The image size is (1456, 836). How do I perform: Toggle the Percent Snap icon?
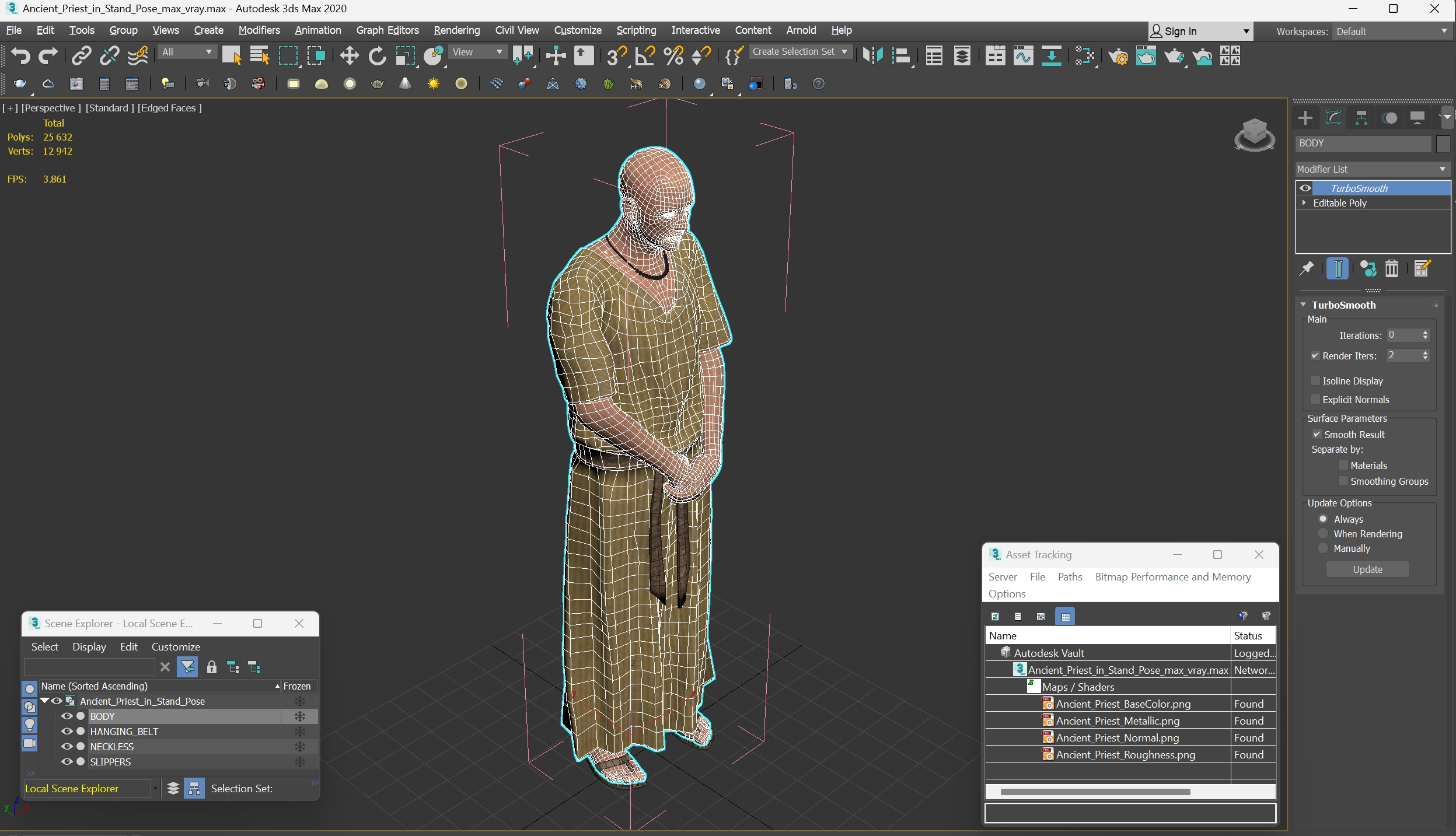tap(673, 56)
